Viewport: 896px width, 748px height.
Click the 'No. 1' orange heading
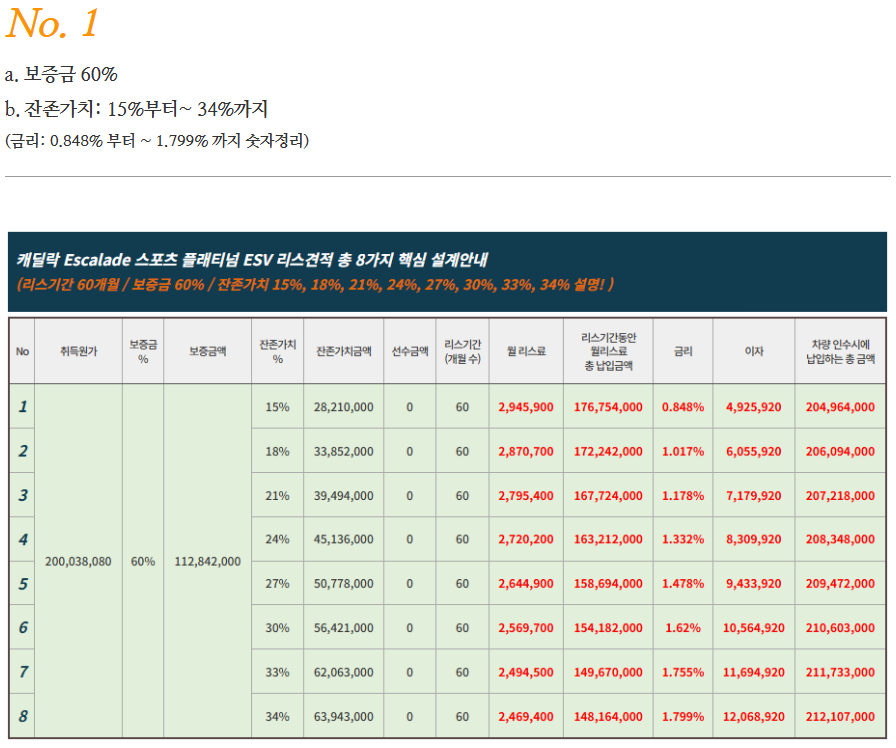click(52, 23)
